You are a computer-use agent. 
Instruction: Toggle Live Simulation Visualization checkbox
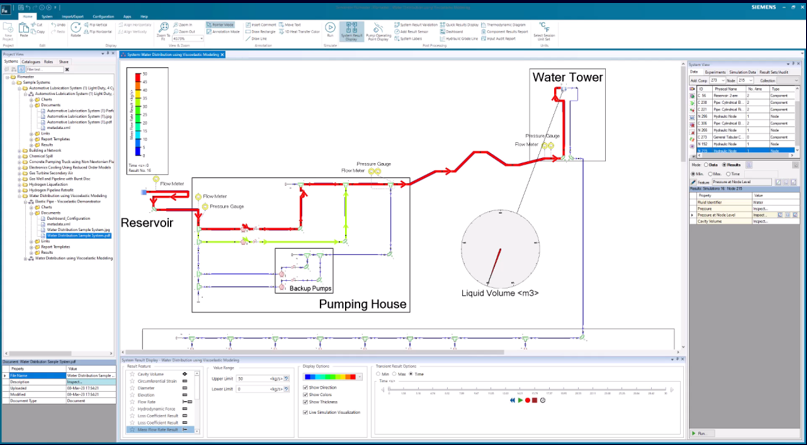point(306,413)
